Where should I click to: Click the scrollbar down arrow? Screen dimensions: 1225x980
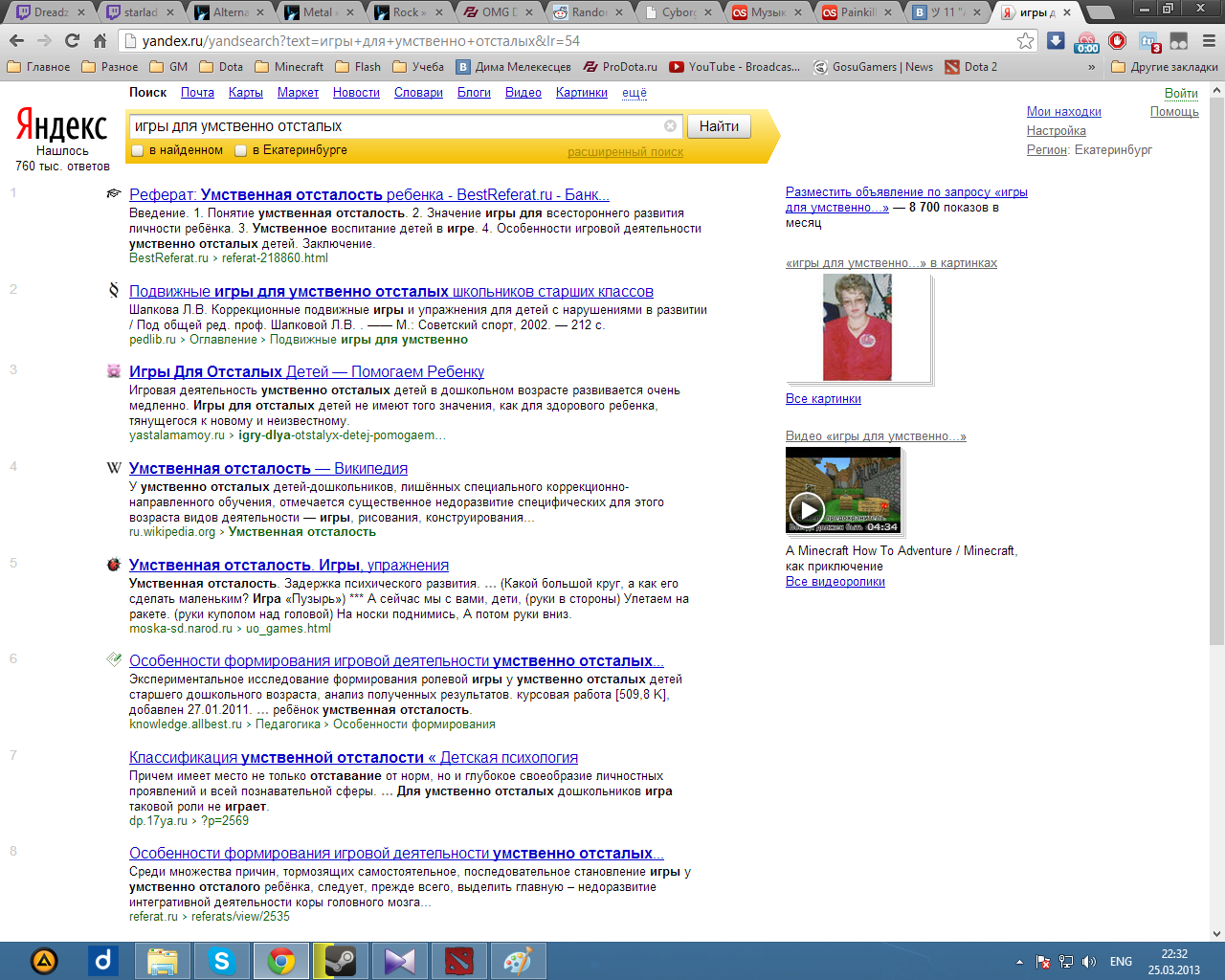point(1216,933)
